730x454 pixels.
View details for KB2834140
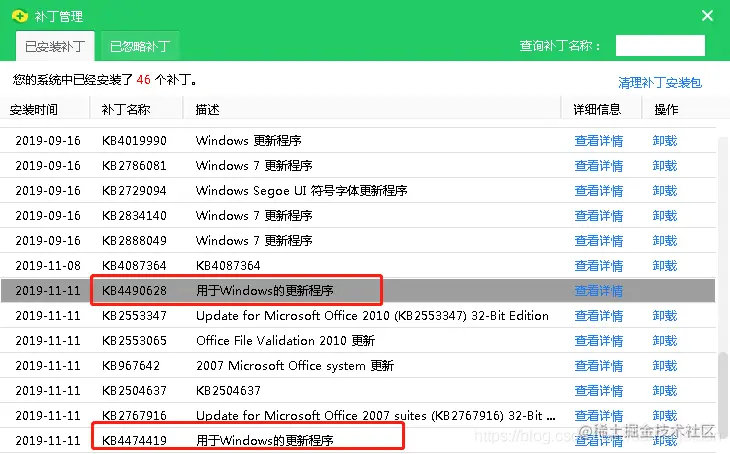click(598, 216)
